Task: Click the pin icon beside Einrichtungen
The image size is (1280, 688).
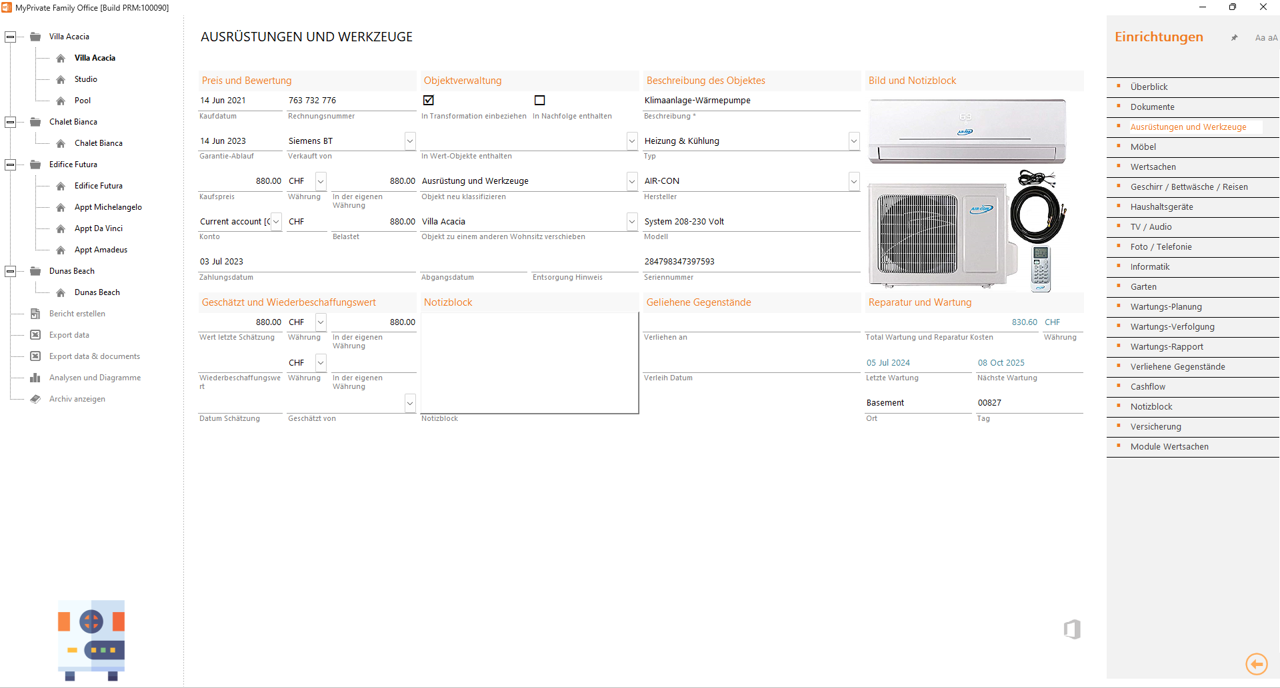Action: (x=1234, y=38)
